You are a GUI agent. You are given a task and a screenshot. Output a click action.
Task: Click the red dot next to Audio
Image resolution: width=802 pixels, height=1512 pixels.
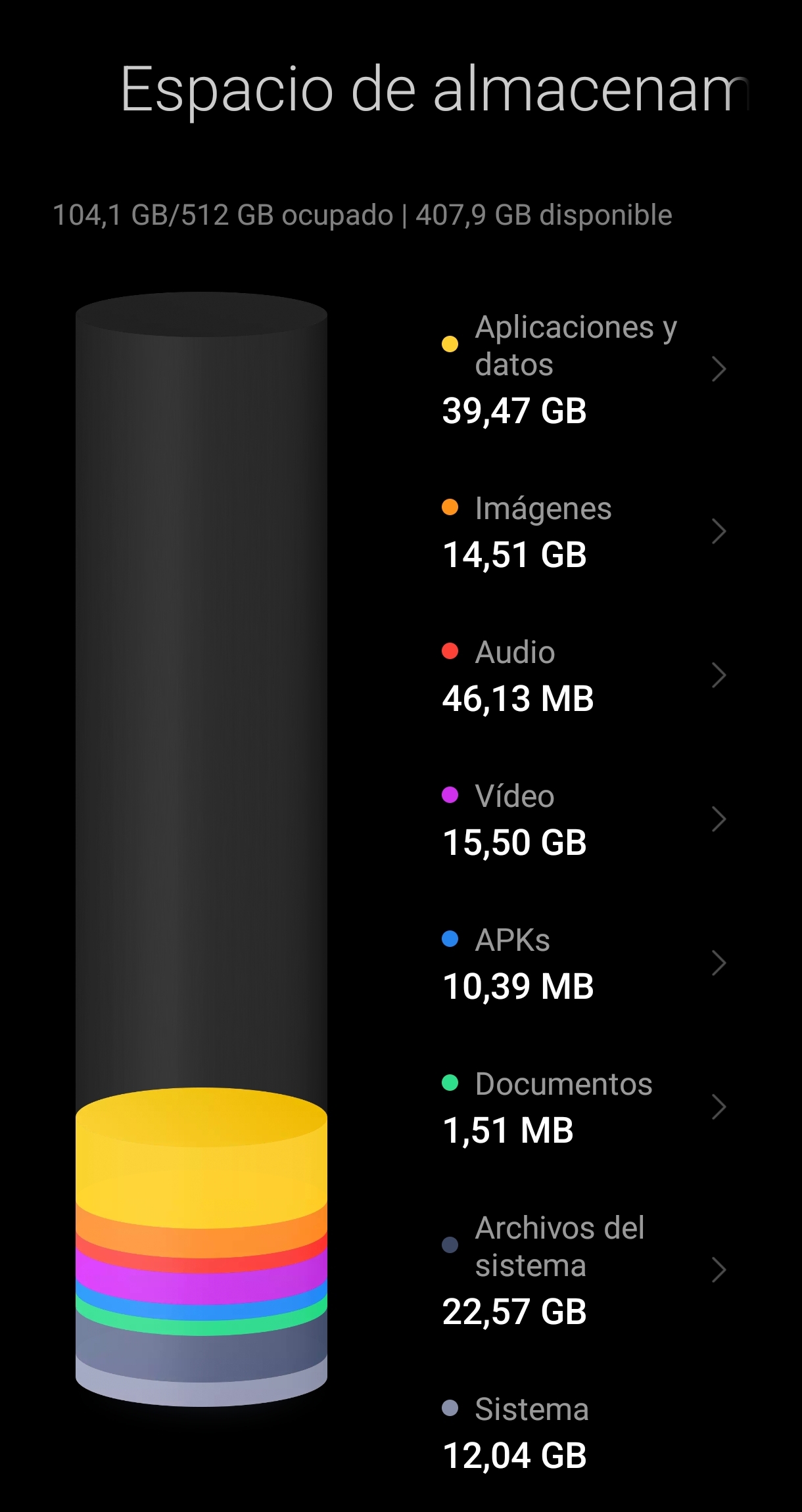450,651
